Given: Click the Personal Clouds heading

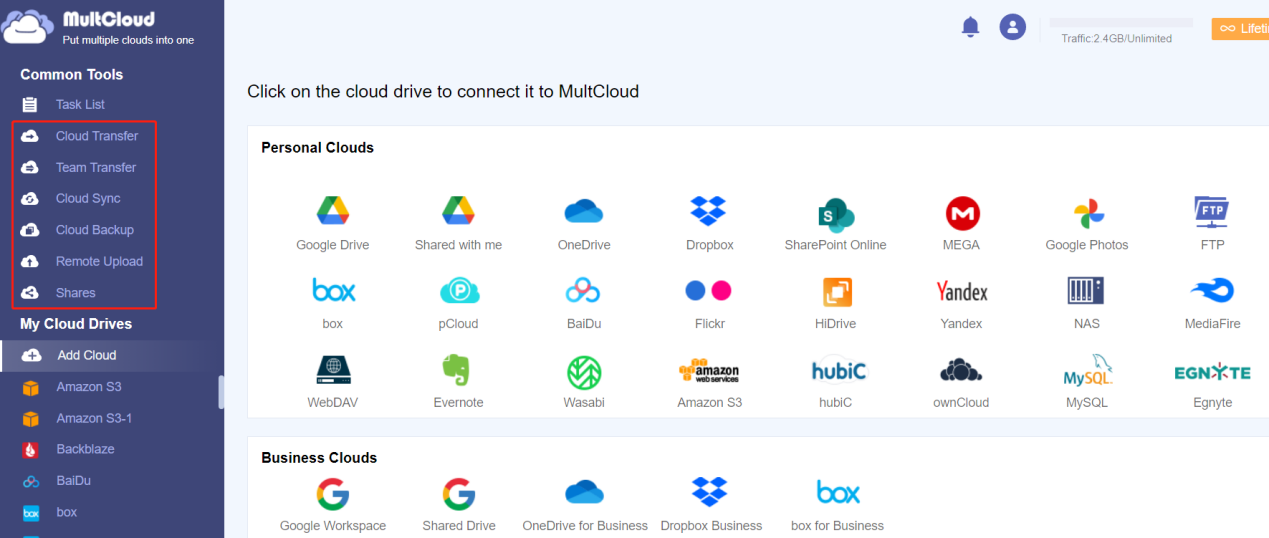Looking at the screenshot, I should click(x=317, y=147).
